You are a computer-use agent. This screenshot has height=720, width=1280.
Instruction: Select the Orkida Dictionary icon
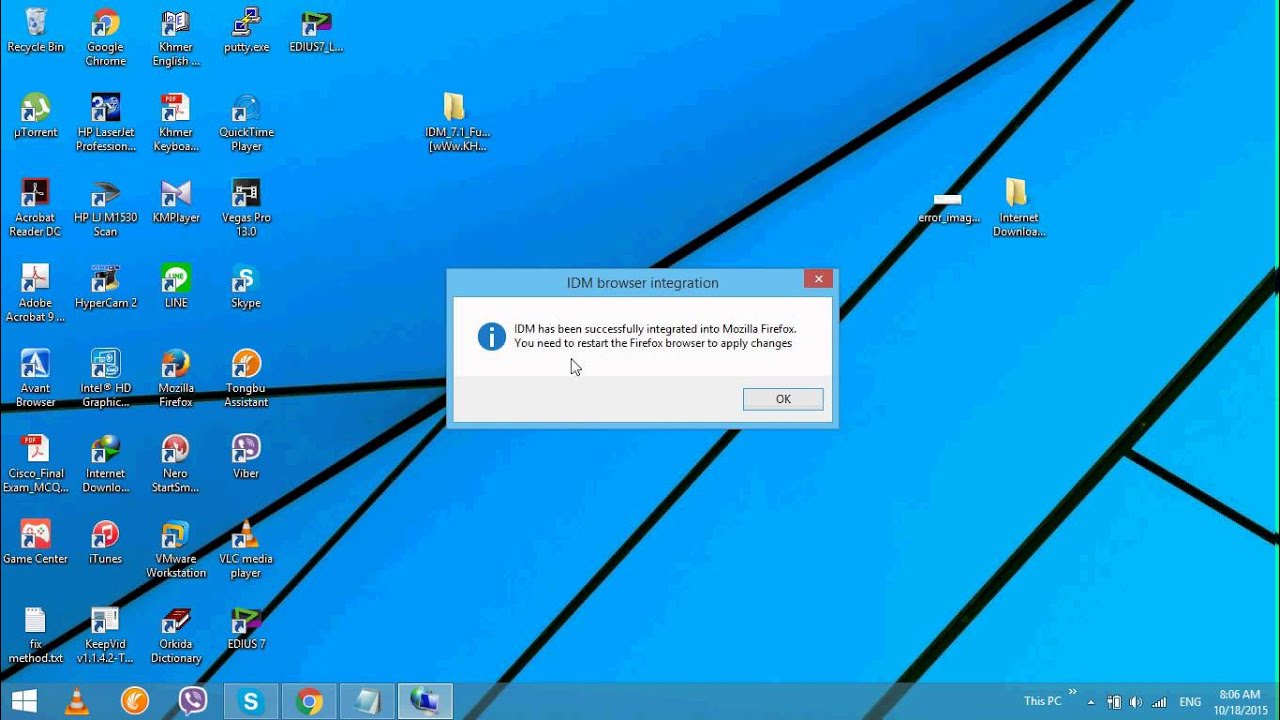(x=176, y=635)
